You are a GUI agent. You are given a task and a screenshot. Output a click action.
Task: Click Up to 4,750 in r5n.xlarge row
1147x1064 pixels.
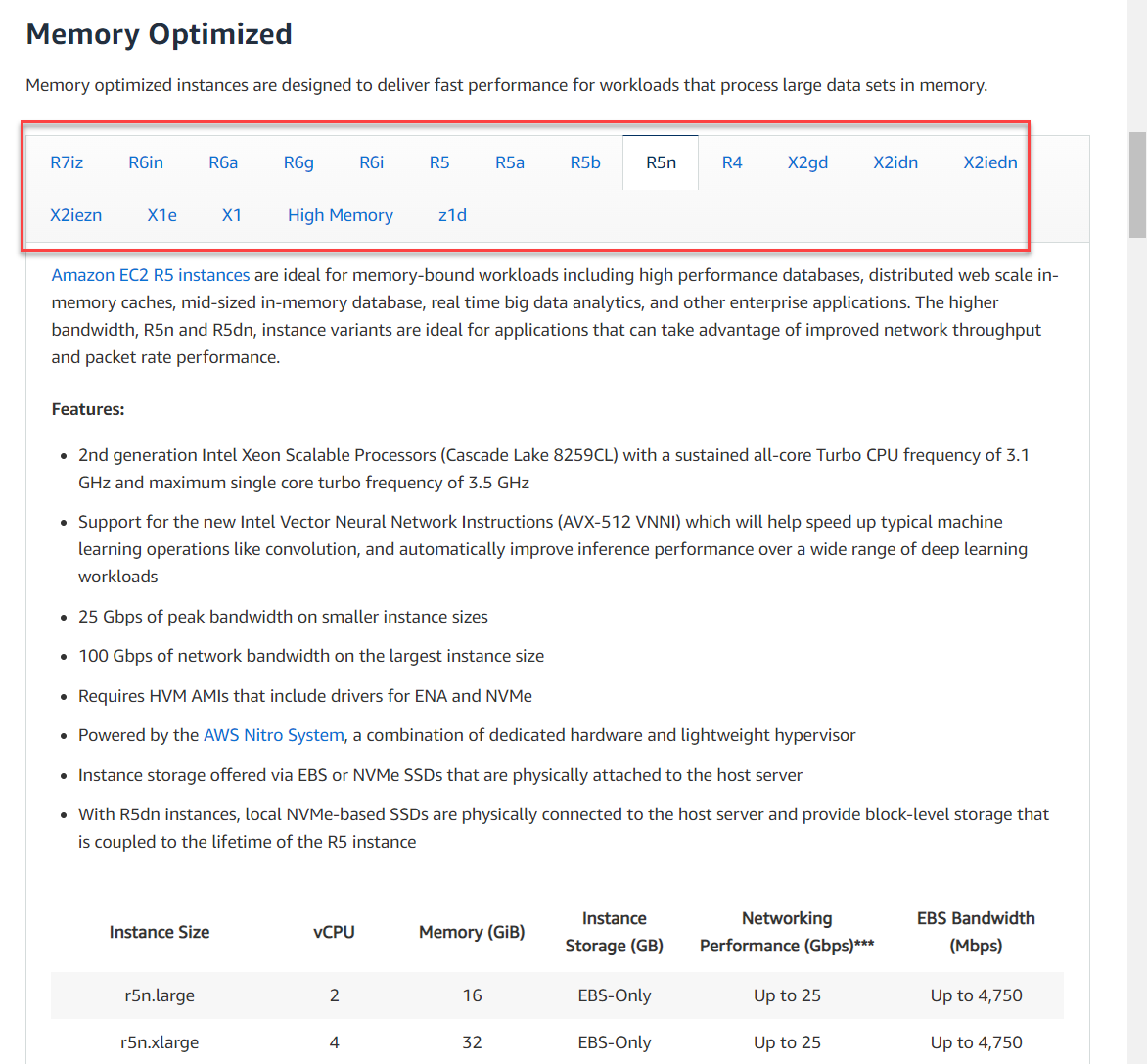(976, 1042)
